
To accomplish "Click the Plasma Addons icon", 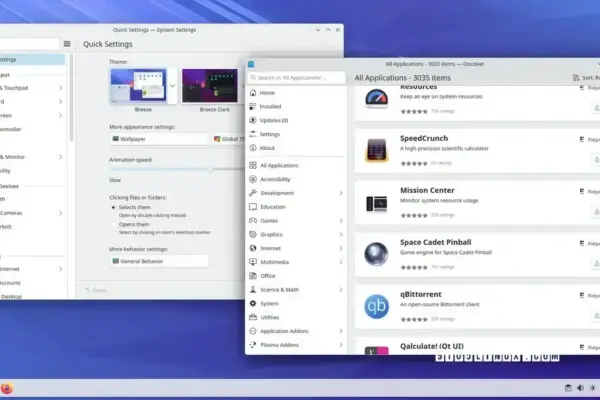I will click(253, 344).
